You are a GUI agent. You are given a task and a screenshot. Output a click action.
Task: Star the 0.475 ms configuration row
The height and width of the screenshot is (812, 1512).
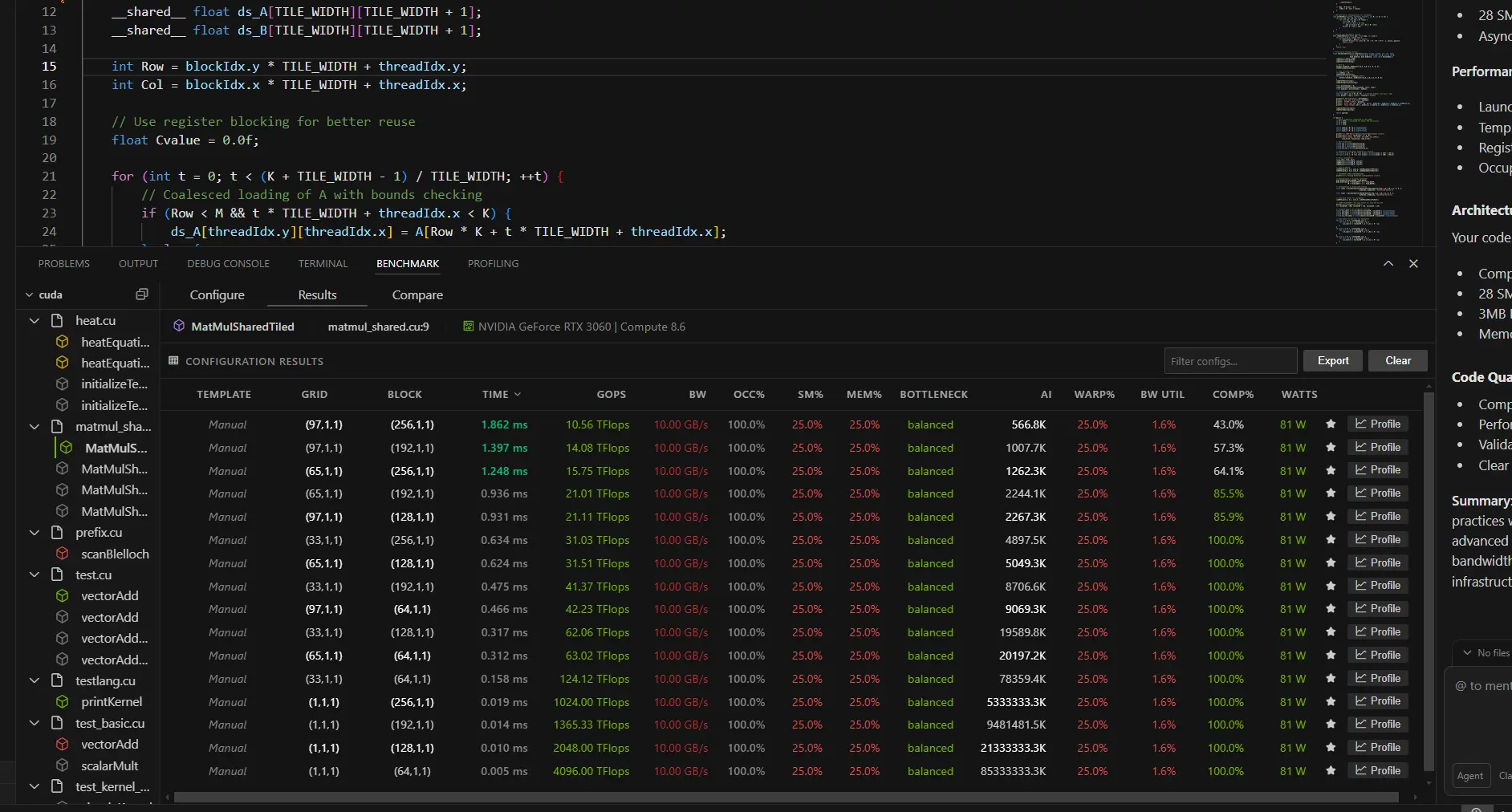[1330, 587]
